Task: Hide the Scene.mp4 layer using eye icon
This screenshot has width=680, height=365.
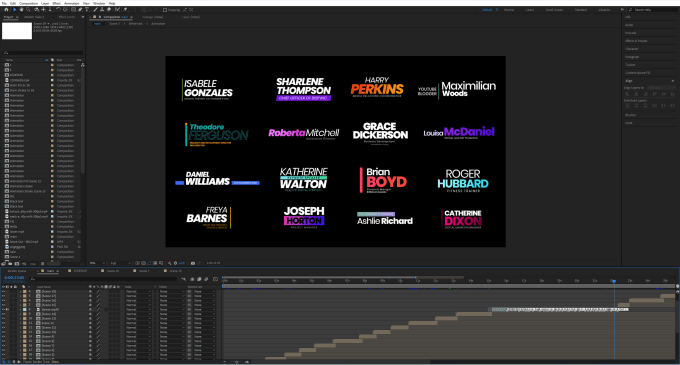Action: pyautogui.click(x=3, y=310)
